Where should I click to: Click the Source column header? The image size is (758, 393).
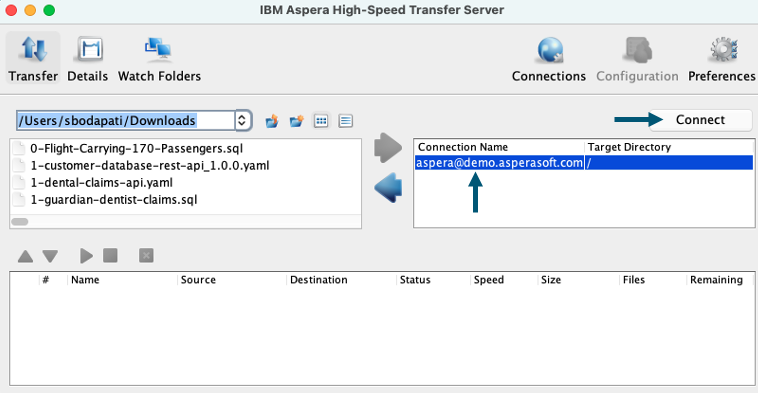tap(232, 280)
